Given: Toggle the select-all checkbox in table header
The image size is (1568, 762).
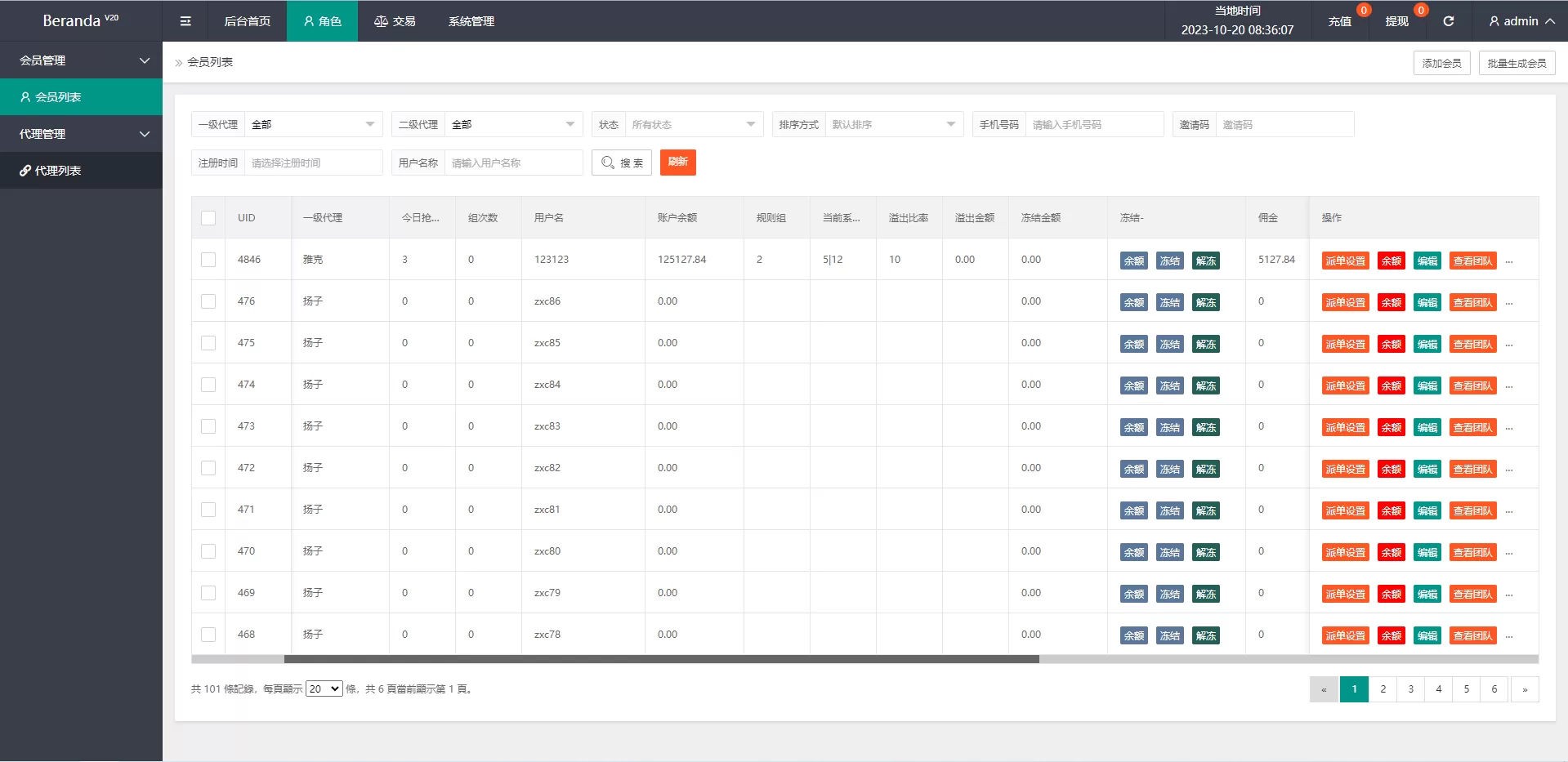Looking at the screenshot, I should pyautogui.click(x=208, y=218).
